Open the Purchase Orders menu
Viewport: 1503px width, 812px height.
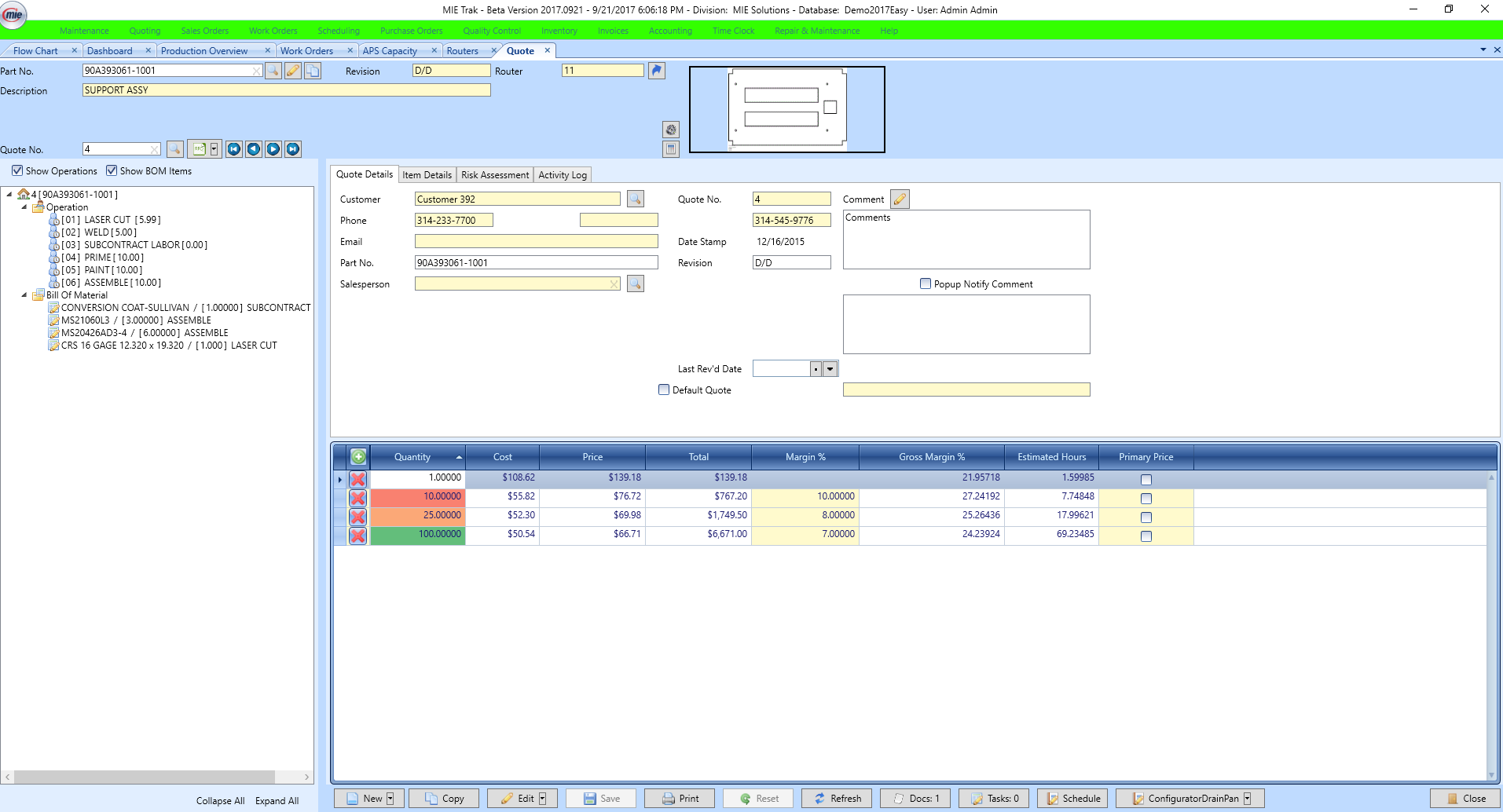(x=411, y=31)
